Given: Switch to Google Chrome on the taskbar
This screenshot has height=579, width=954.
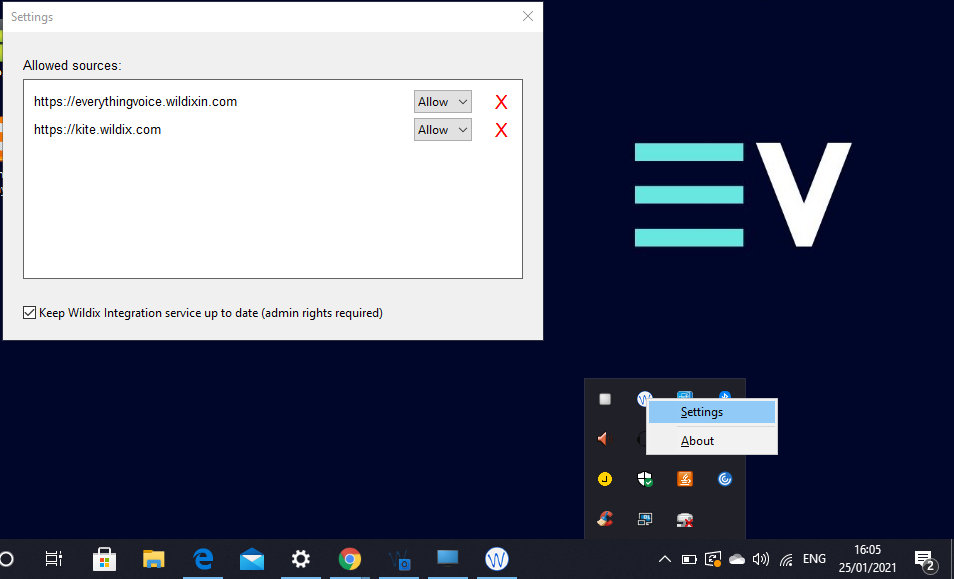Looking at the screenshot, I should tap(350, 559).
